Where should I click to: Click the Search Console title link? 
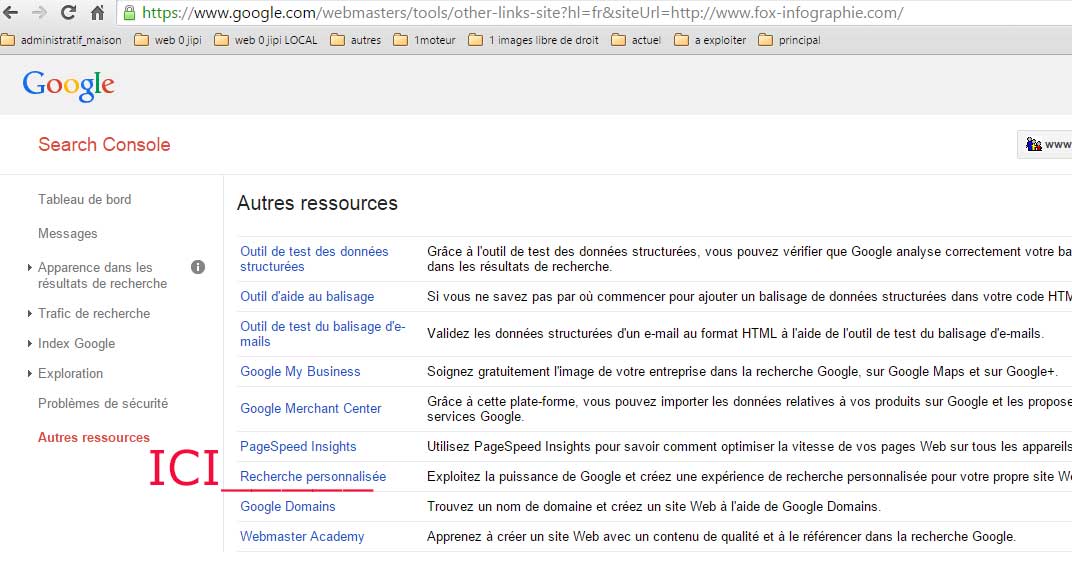click(x=104, y=144)
